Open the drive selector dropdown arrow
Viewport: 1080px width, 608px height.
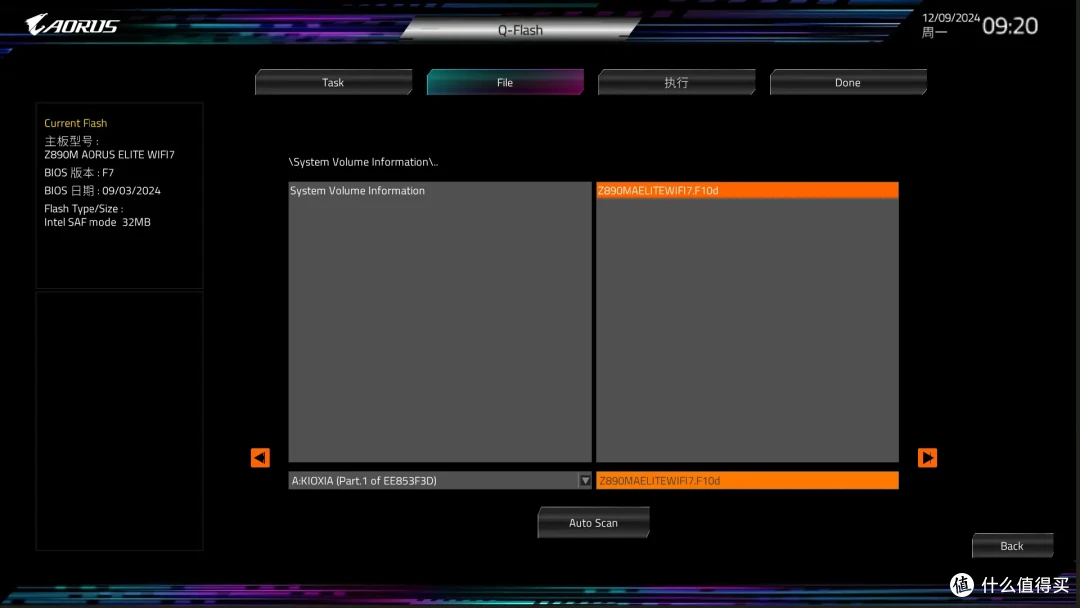(x=585, y=481)
